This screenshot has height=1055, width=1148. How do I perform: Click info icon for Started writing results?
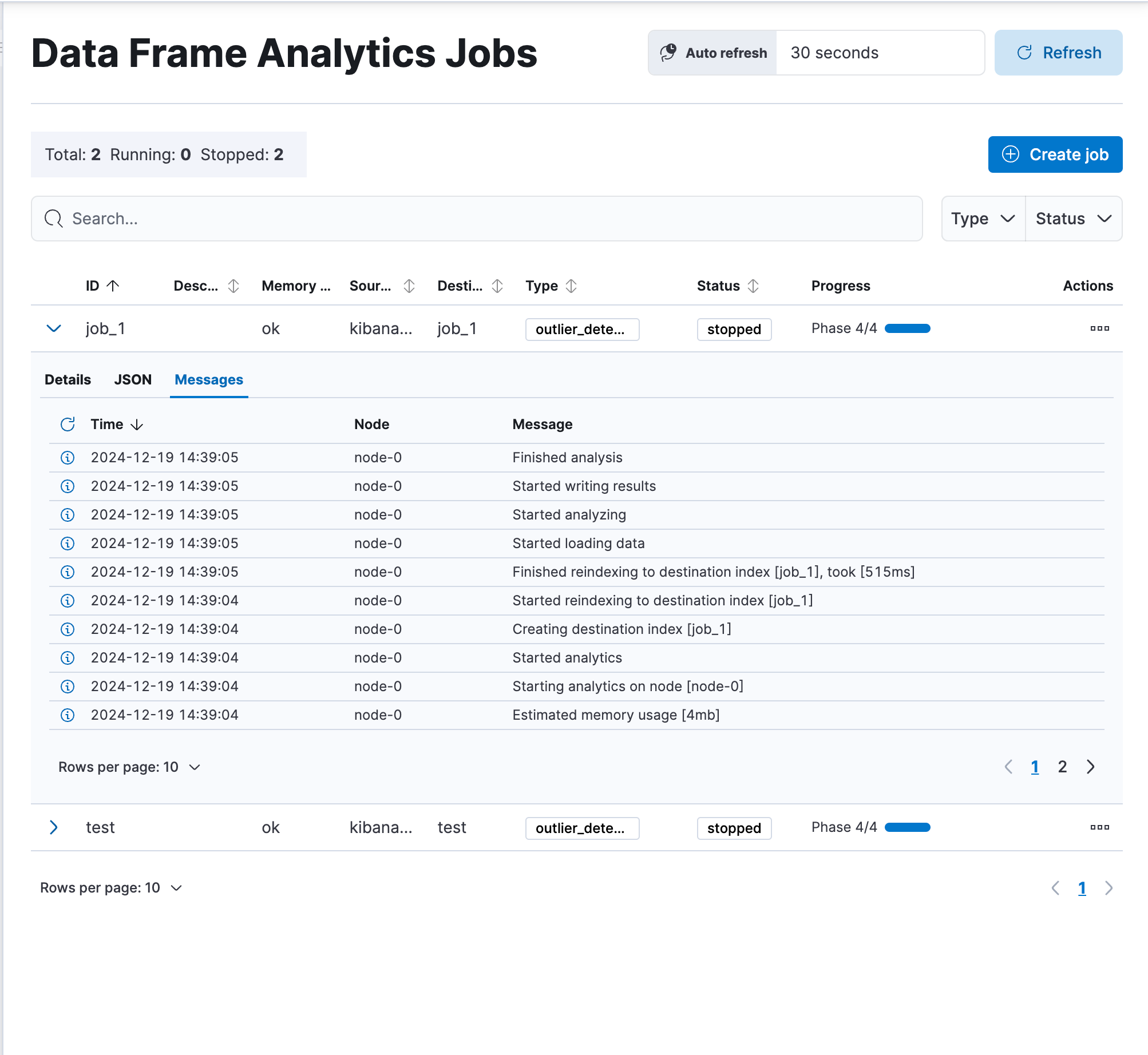coord(68,486)
